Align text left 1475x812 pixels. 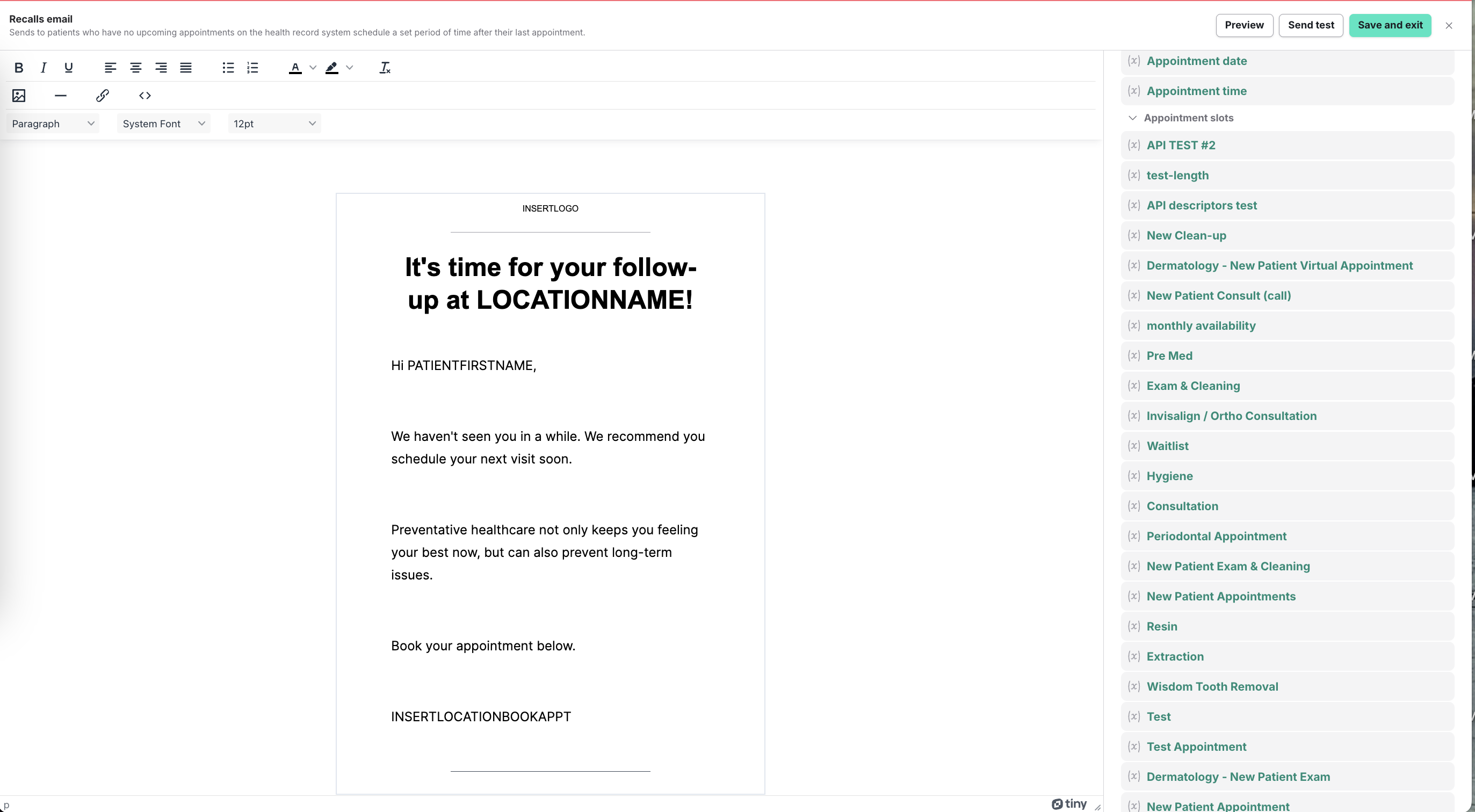point(111,68)
